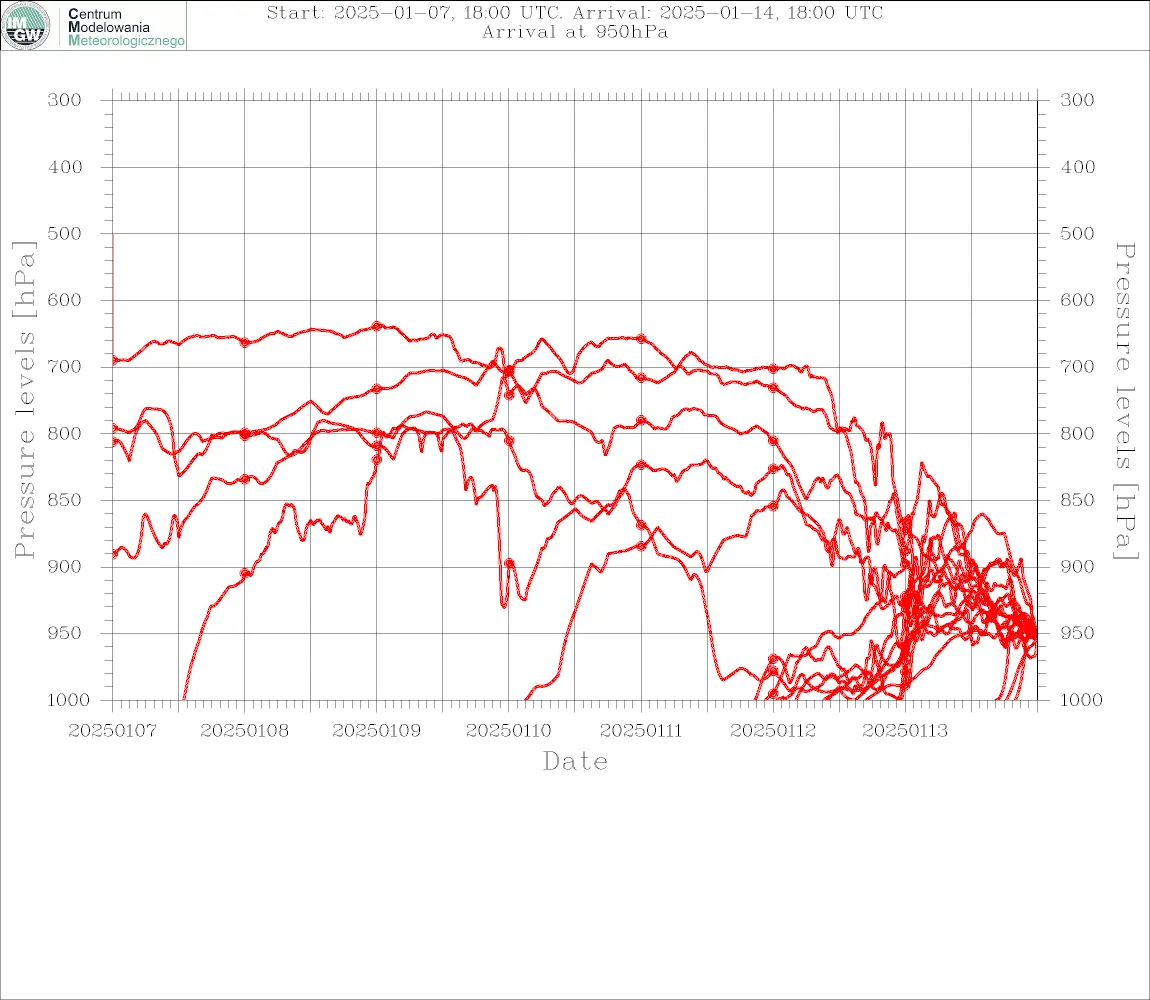Screen dimensions: 1150x1000
Task: Click the right axis value 850
Action: point(1077,500)
